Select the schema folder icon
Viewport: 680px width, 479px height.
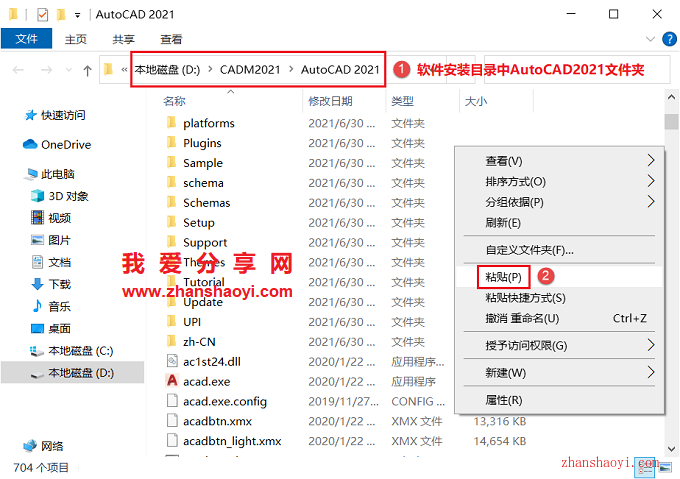172,182
